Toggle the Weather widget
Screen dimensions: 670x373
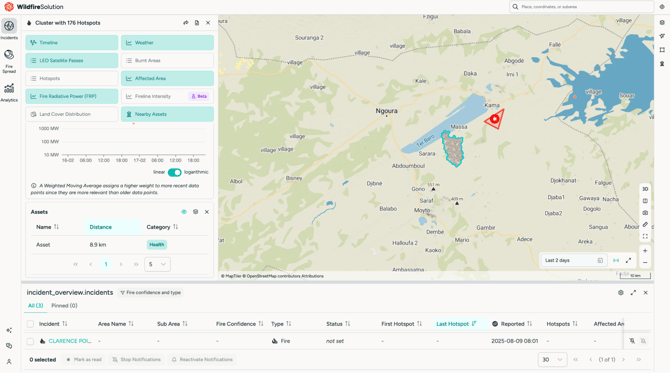(x=168, y=43)
